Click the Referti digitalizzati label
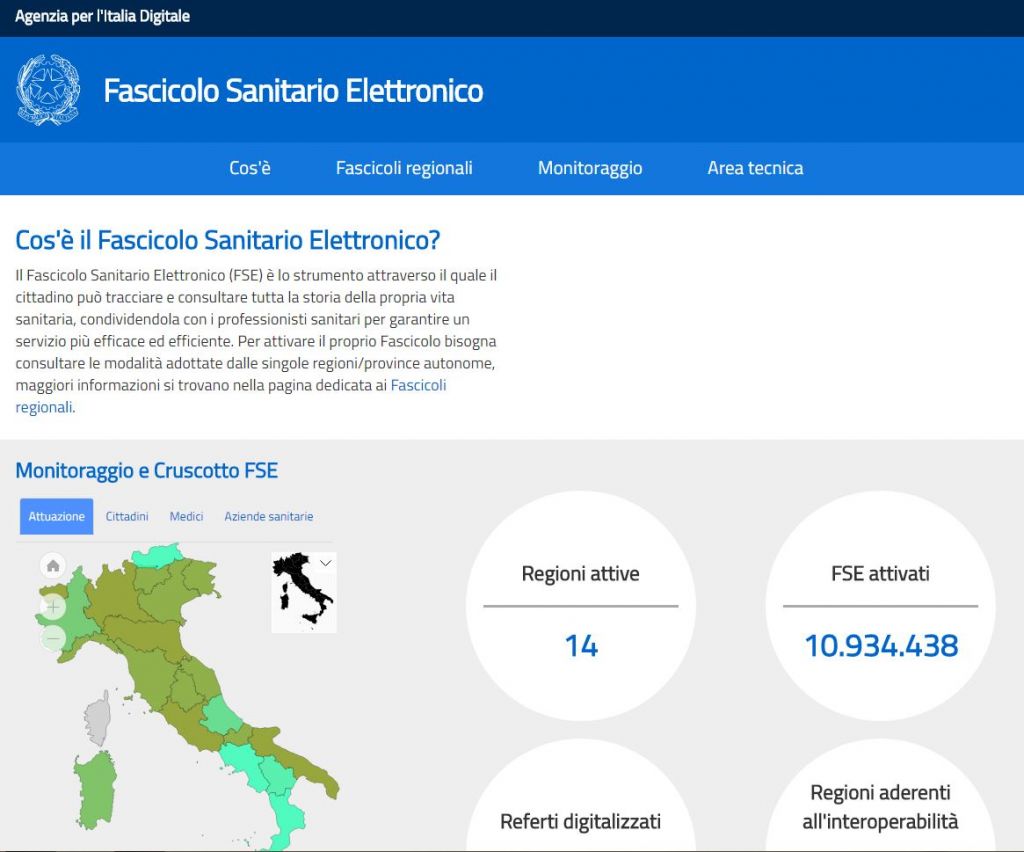Viewport: 1024px width, 852px height. pyautogui.click(x=581, y=821)
